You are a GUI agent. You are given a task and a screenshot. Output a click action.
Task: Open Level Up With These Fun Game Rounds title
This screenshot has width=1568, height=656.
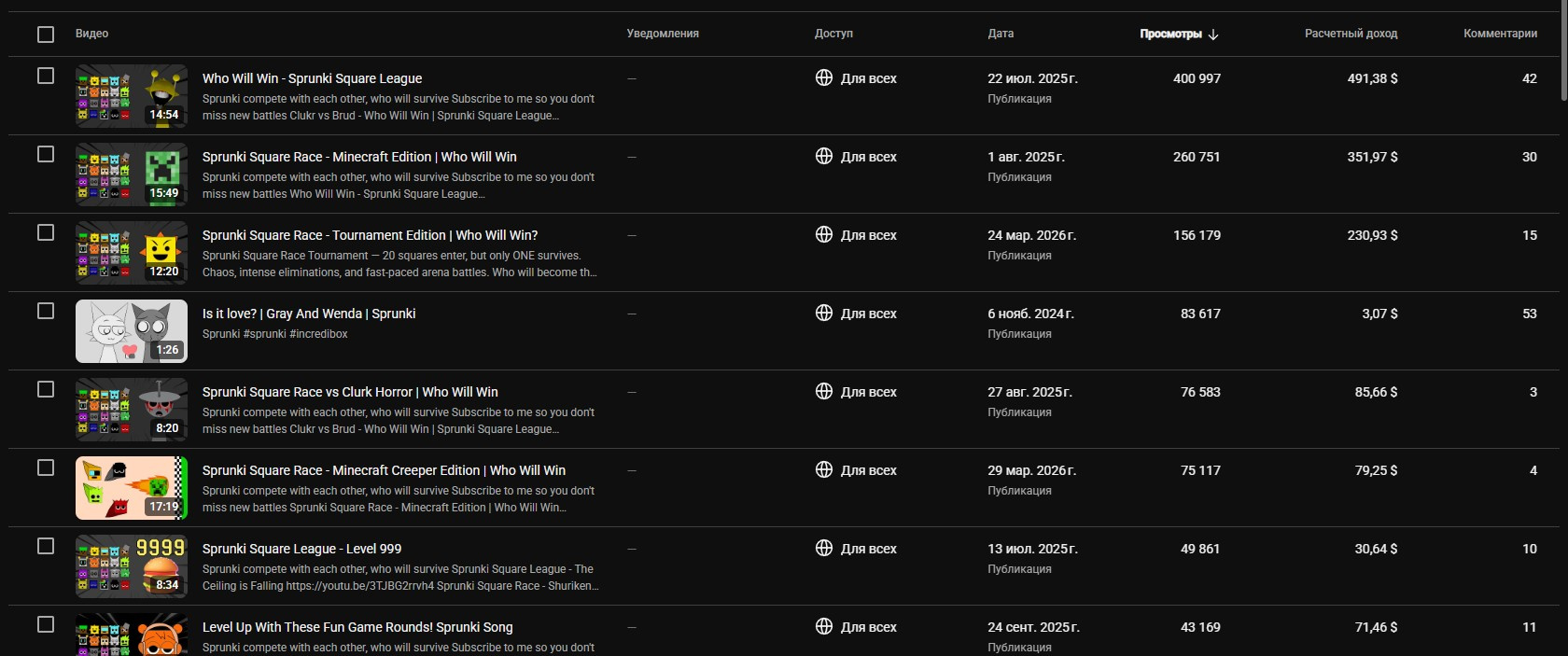pos(357,627)
